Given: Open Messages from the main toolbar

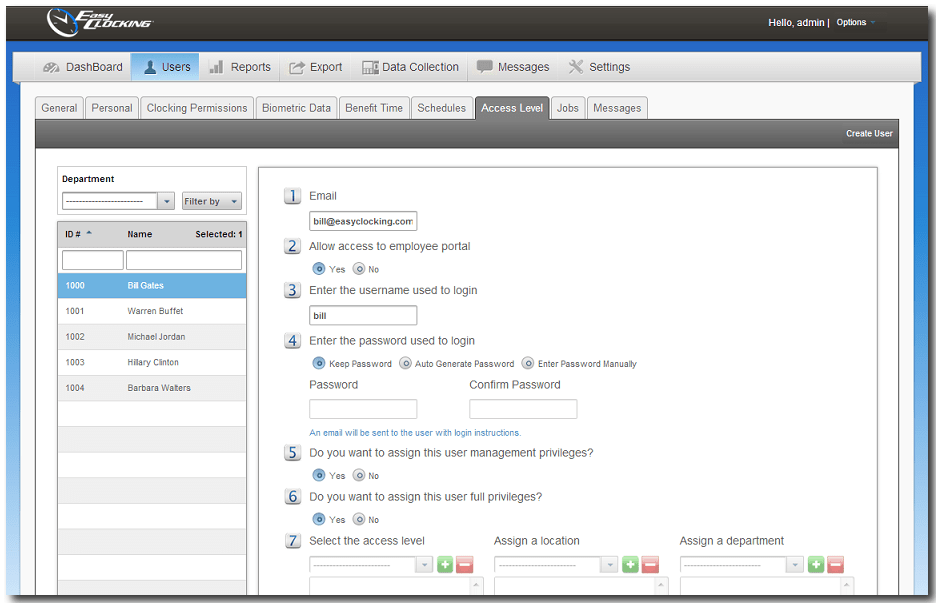Looking at the screenshot, I should click(513, 67).
